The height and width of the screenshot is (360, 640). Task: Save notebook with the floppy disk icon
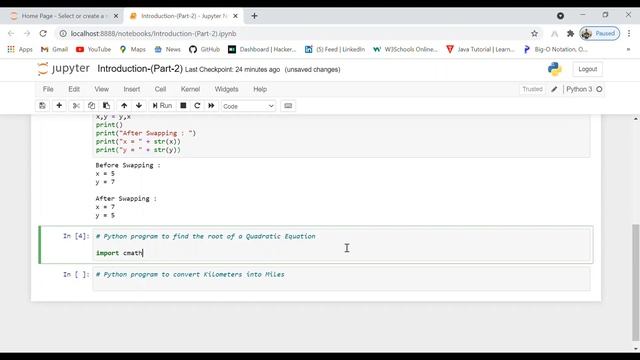point(42,106)
